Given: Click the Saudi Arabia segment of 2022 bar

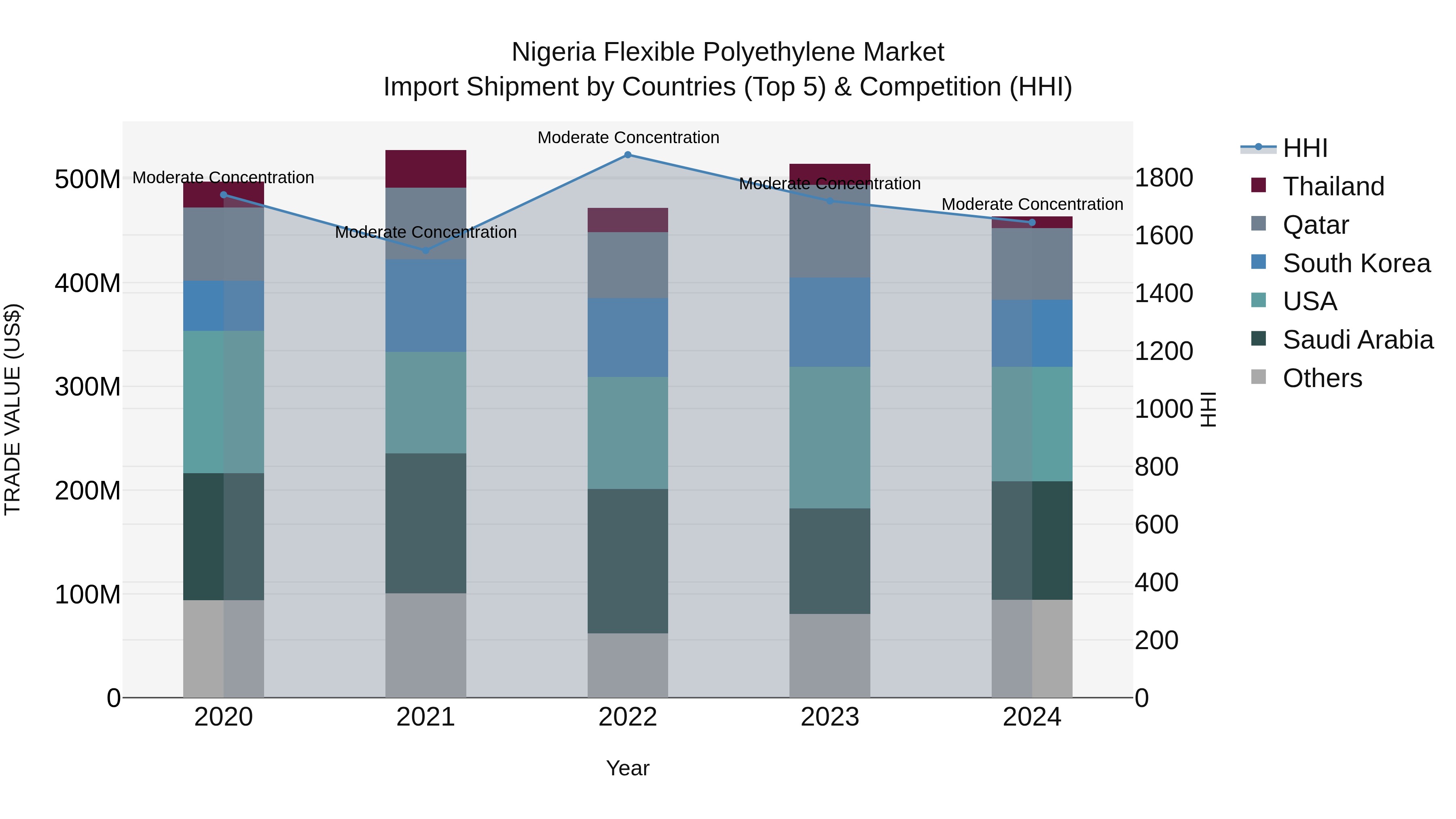Looking at the screenshot, I should click(x=628, y=561).
